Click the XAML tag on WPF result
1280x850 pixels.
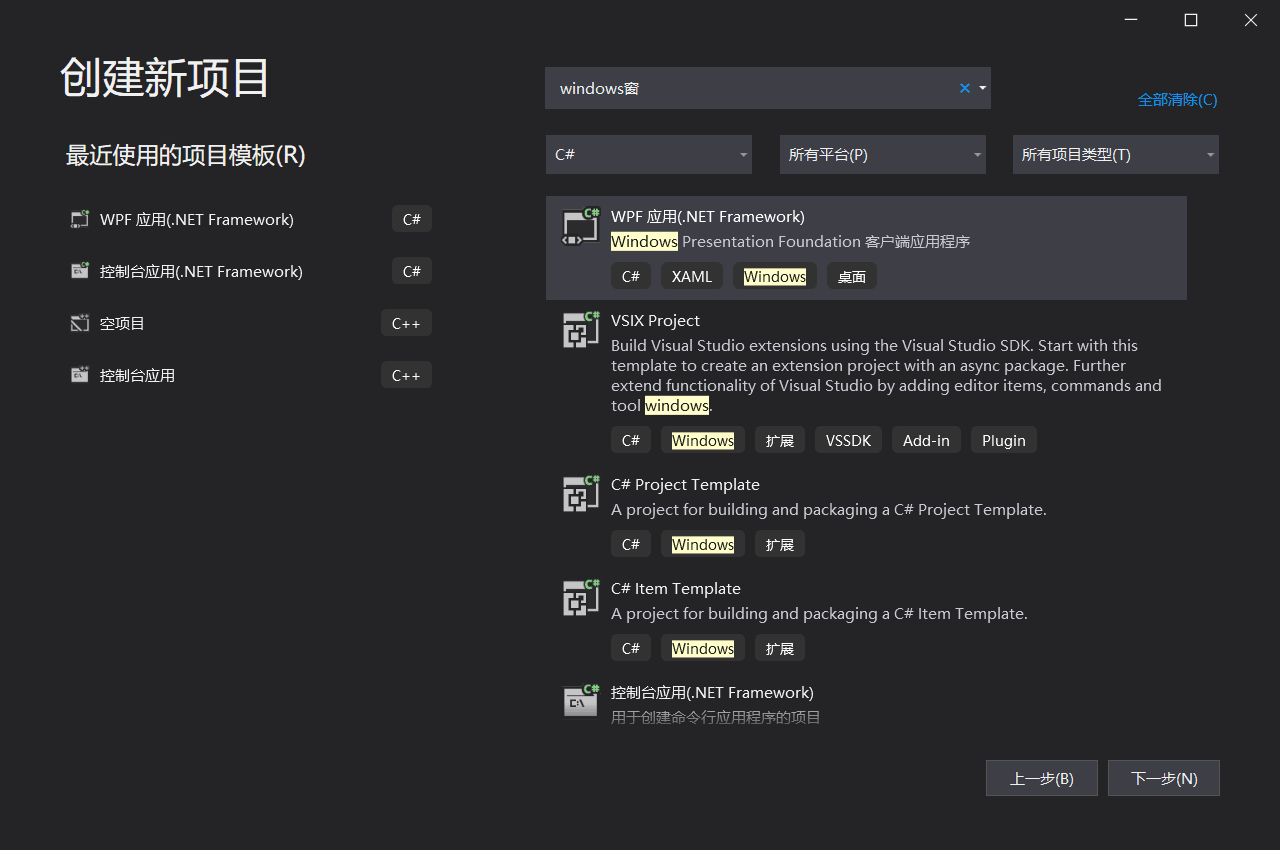point(692,276)
